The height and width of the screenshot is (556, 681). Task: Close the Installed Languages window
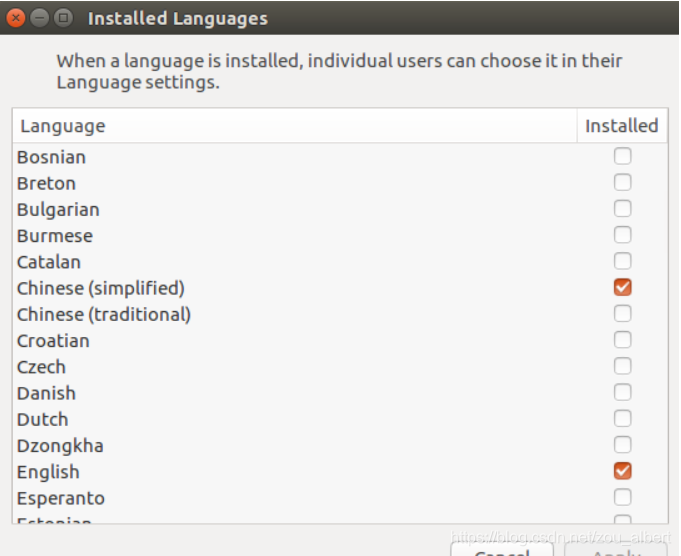click(16, 18)
